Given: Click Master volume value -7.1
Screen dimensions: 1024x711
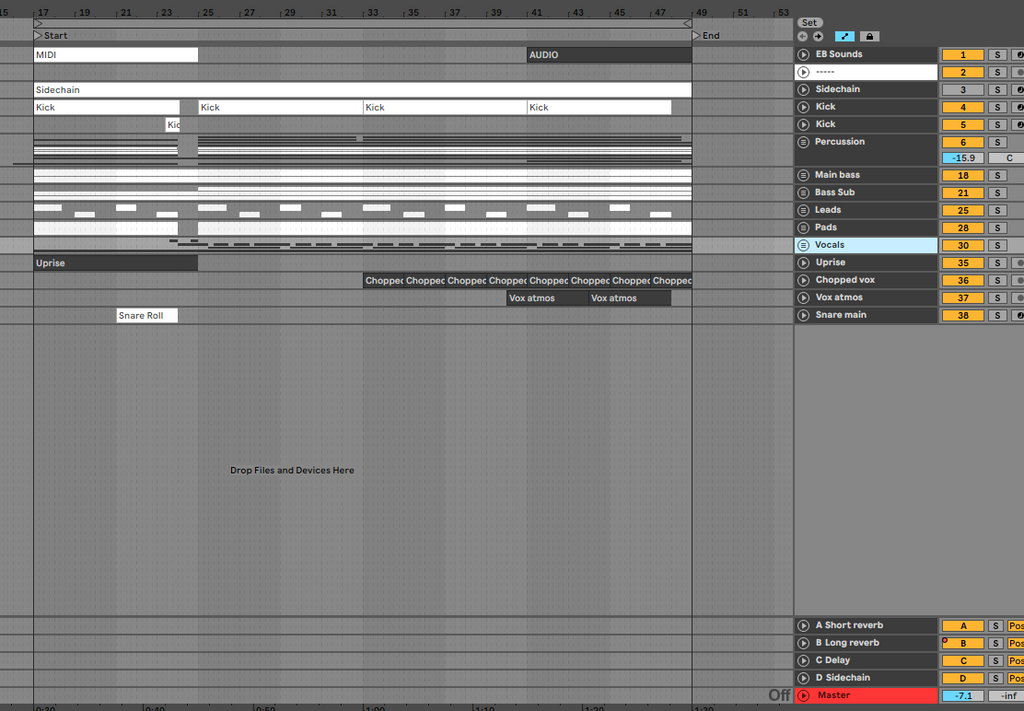Looking at the screenshot, I should click(963, 696).
